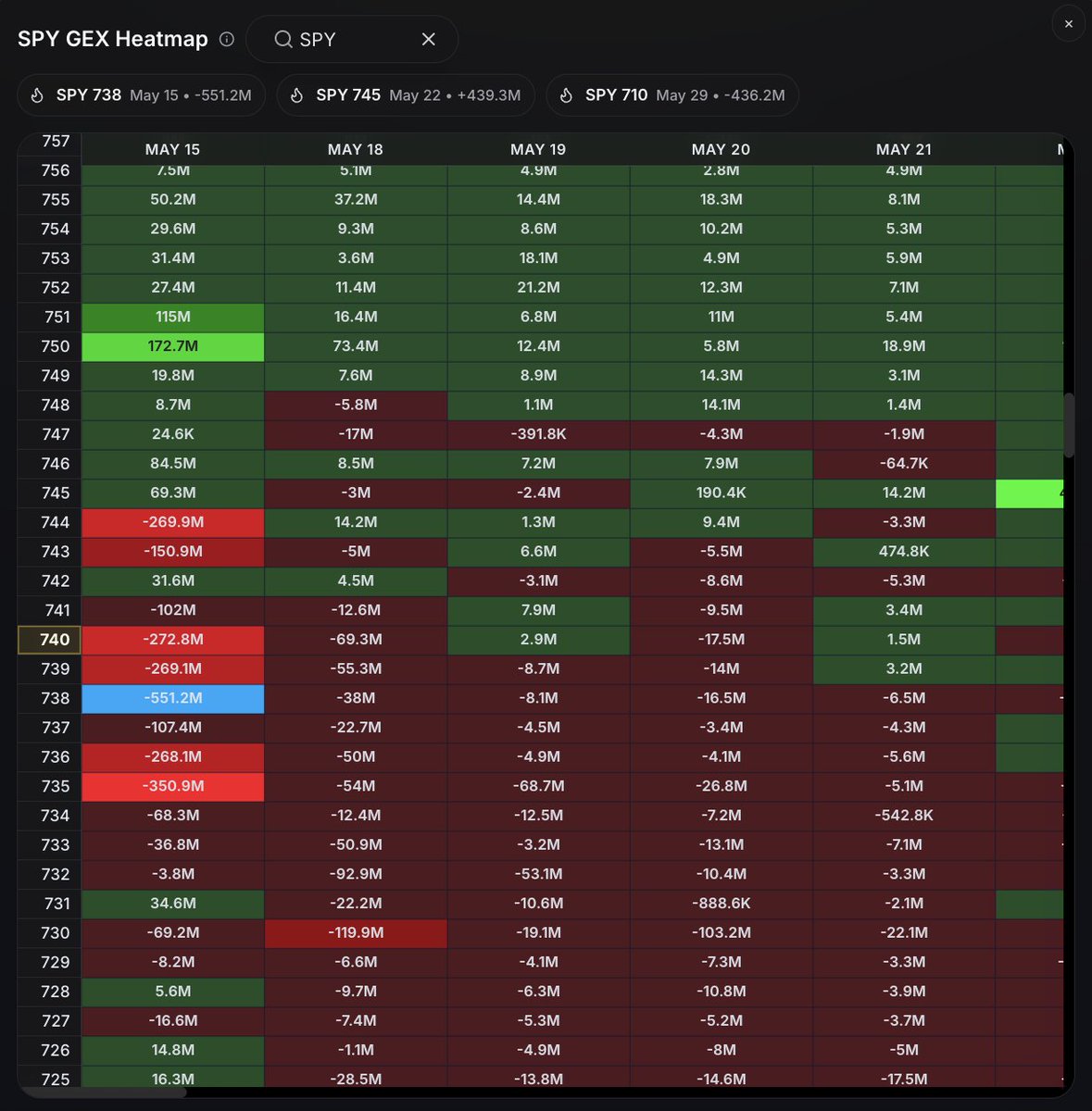Select the MAY 18 column header
The height and width of the screenshot is (1111, 1092).
click(x=356, y=149)
